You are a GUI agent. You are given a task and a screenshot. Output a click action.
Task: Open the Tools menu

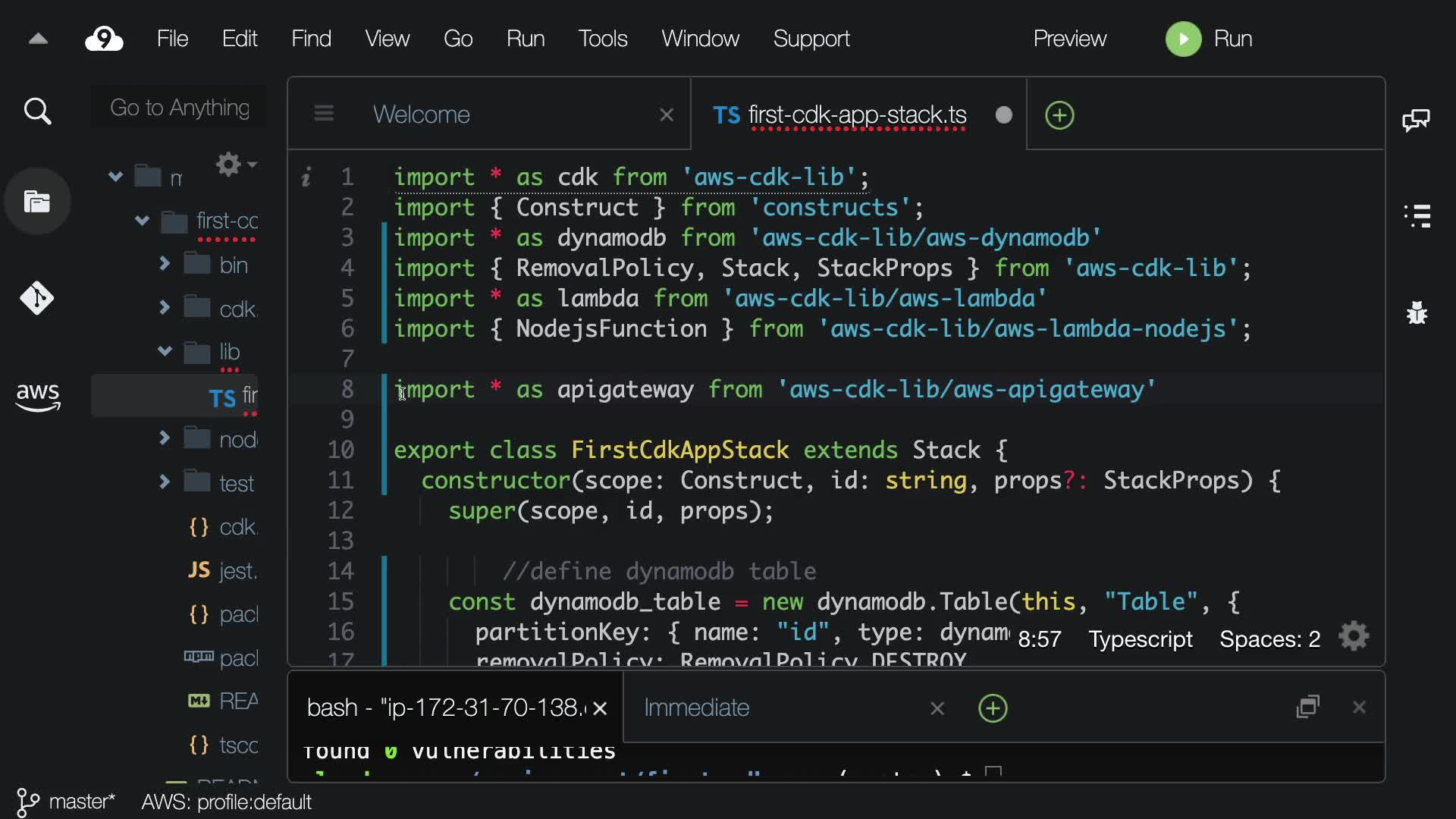602,39
